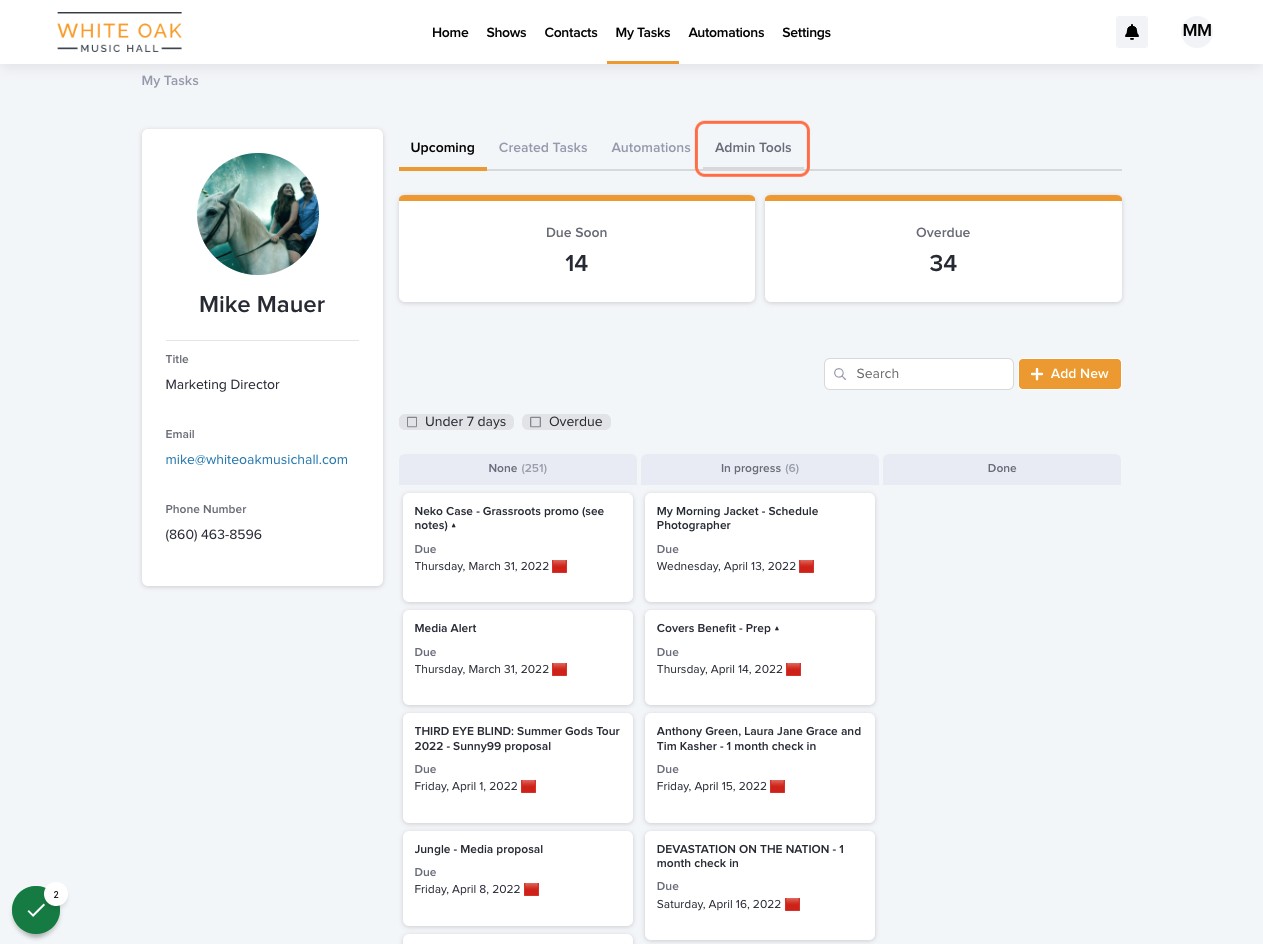Open the MM user avatar menu
The height and width of the screenshot is (944, 1263).
(1197, 32)
